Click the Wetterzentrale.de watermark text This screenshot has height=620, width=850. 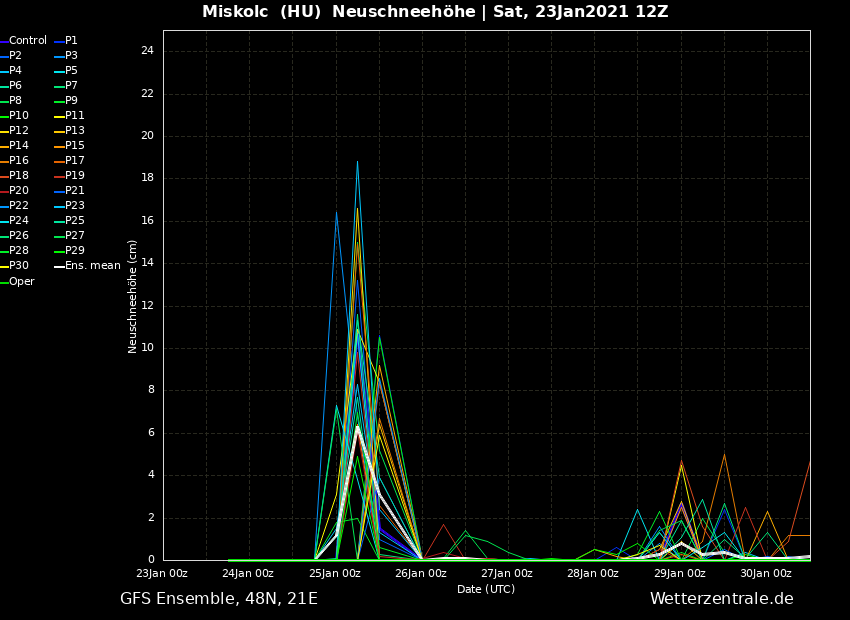click(x=721, y=599)
